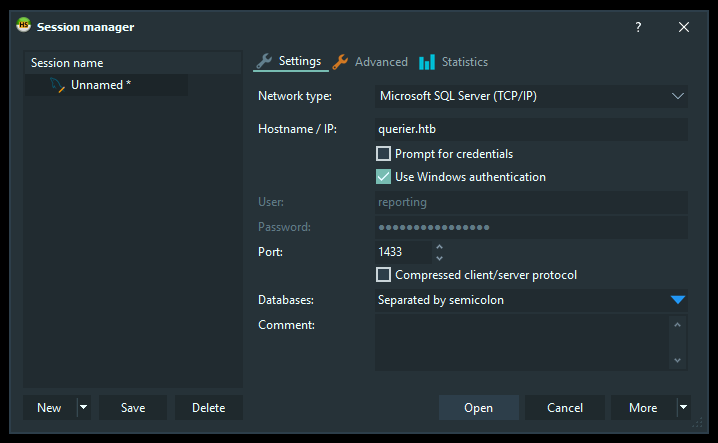
Task: Toggle Compressed client/server protocol checkbox
Action: 383,275
